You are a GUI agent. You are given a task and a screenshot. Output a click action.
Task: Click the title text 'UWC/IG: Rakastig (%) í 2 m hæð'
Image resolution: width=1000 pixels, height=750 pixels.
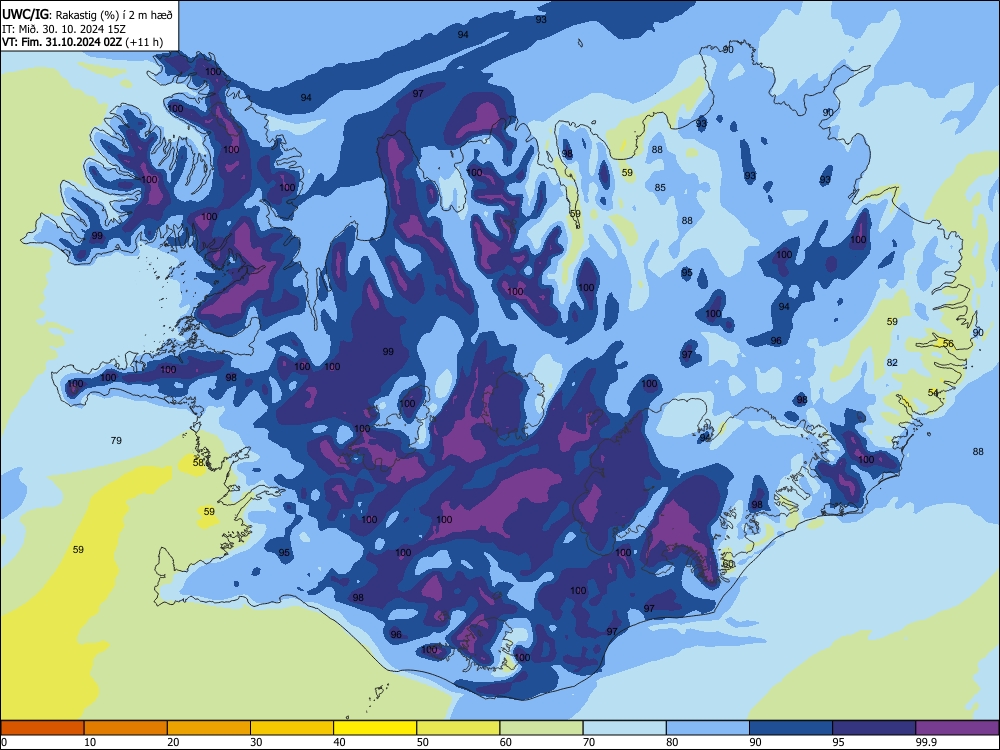[x=87, y=14]
